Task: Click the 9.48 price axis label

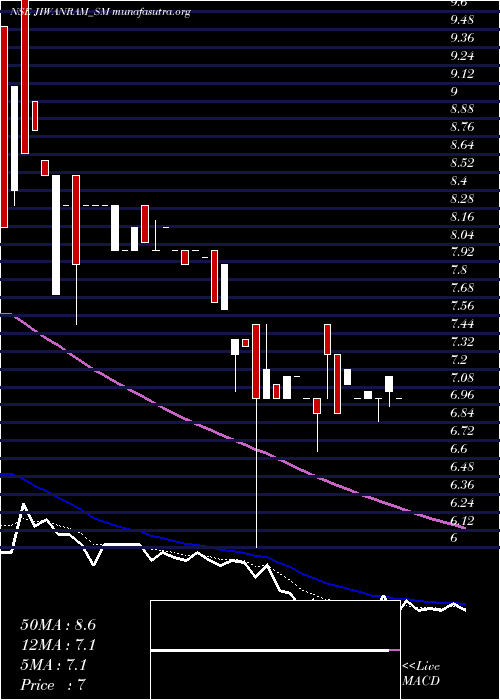Action: pos(462,20)
